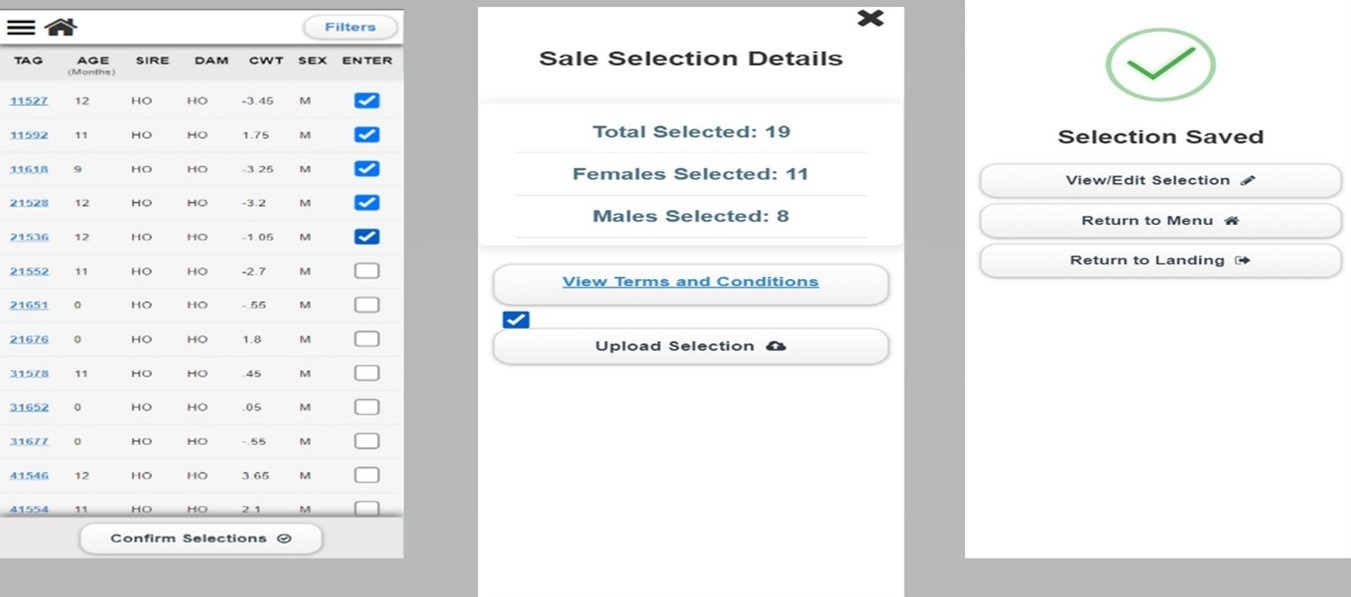Screen dimensions: 1351x597
Task: Click Upload Selection button
Action: (x=690, y=346)
